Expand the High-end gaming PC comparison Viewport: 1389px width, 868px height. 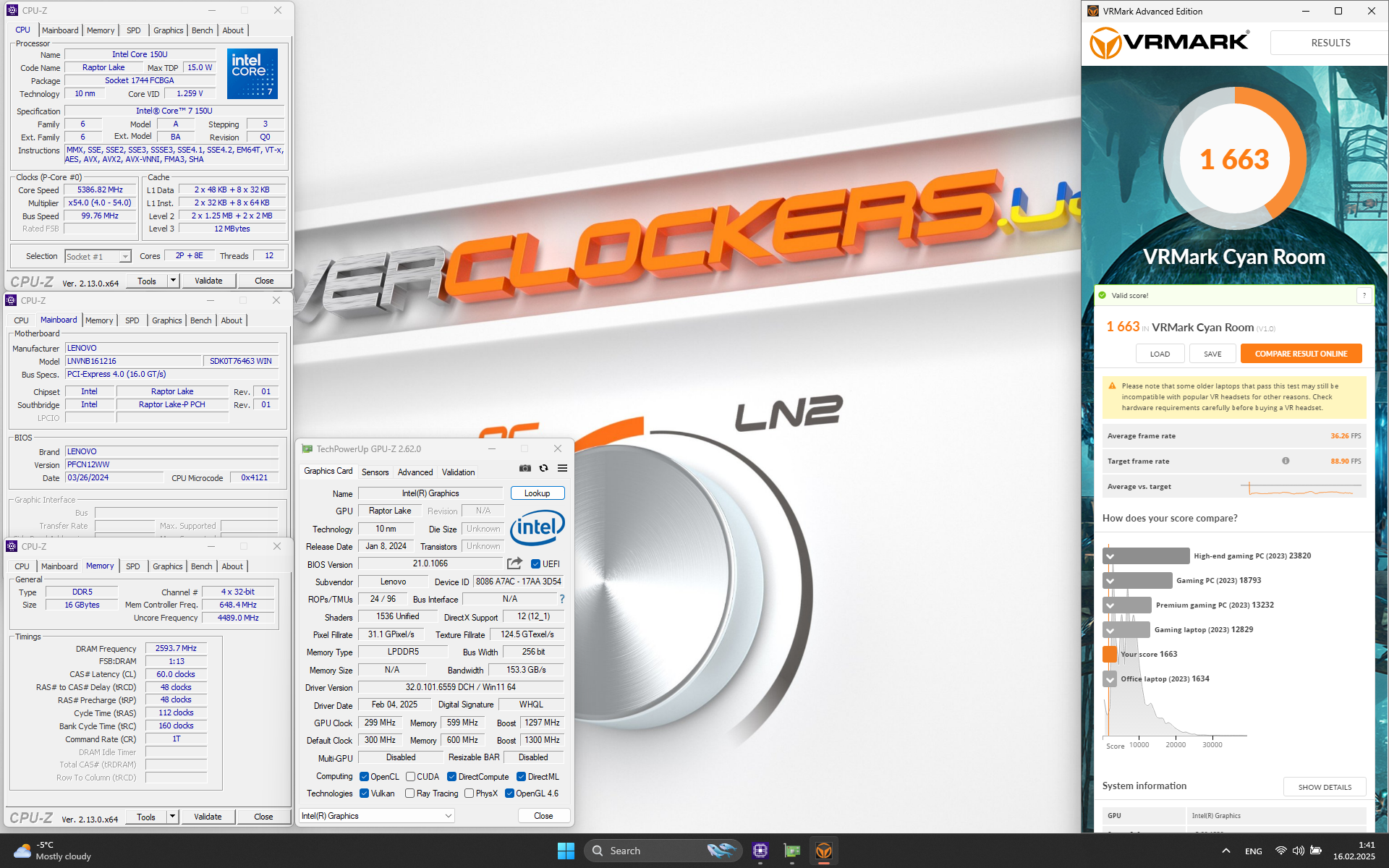tap(1110, 556)
